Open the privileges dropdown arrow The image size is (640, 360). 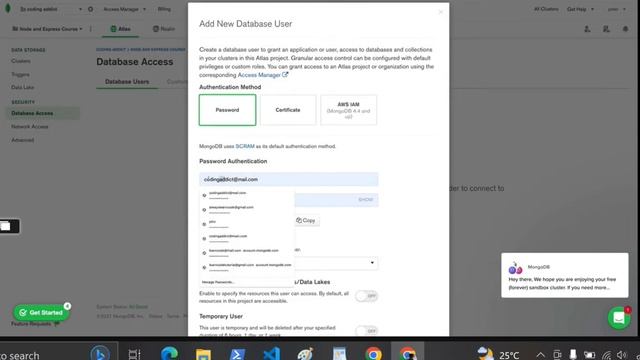click(x=372, y=263)
